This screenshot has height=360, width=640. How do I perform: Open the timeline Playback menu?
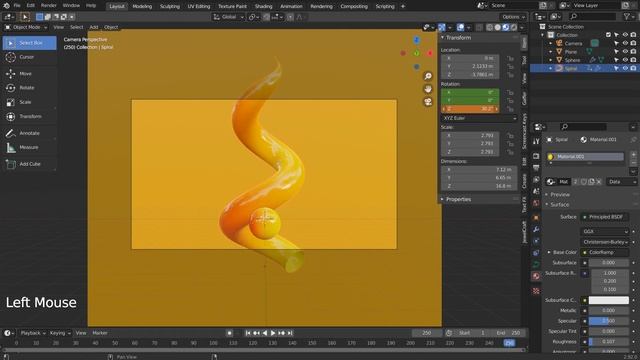[33, 333]
